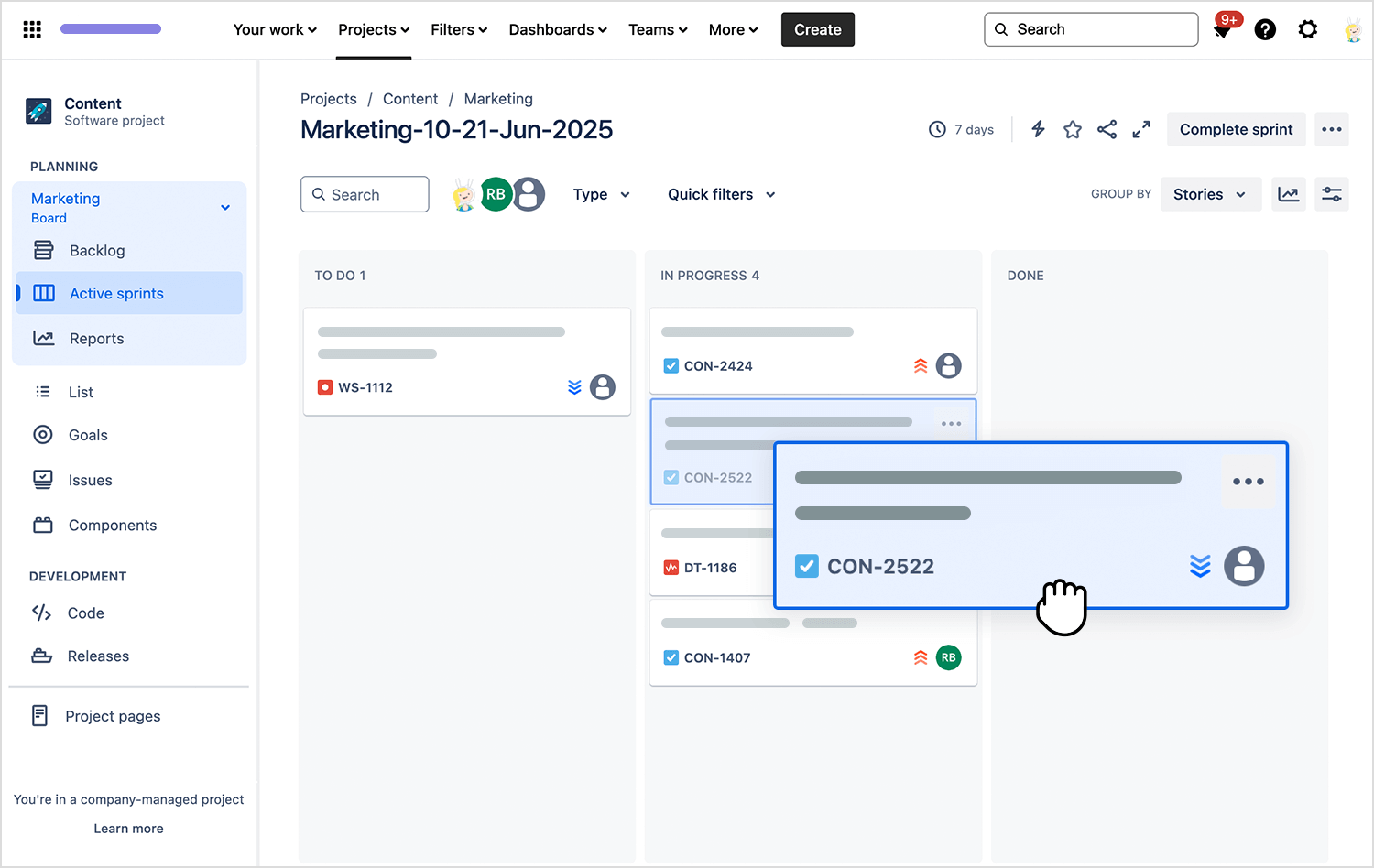Open the Type filter dropdown
The image size is (1374, 868).
tap(602, 194)
